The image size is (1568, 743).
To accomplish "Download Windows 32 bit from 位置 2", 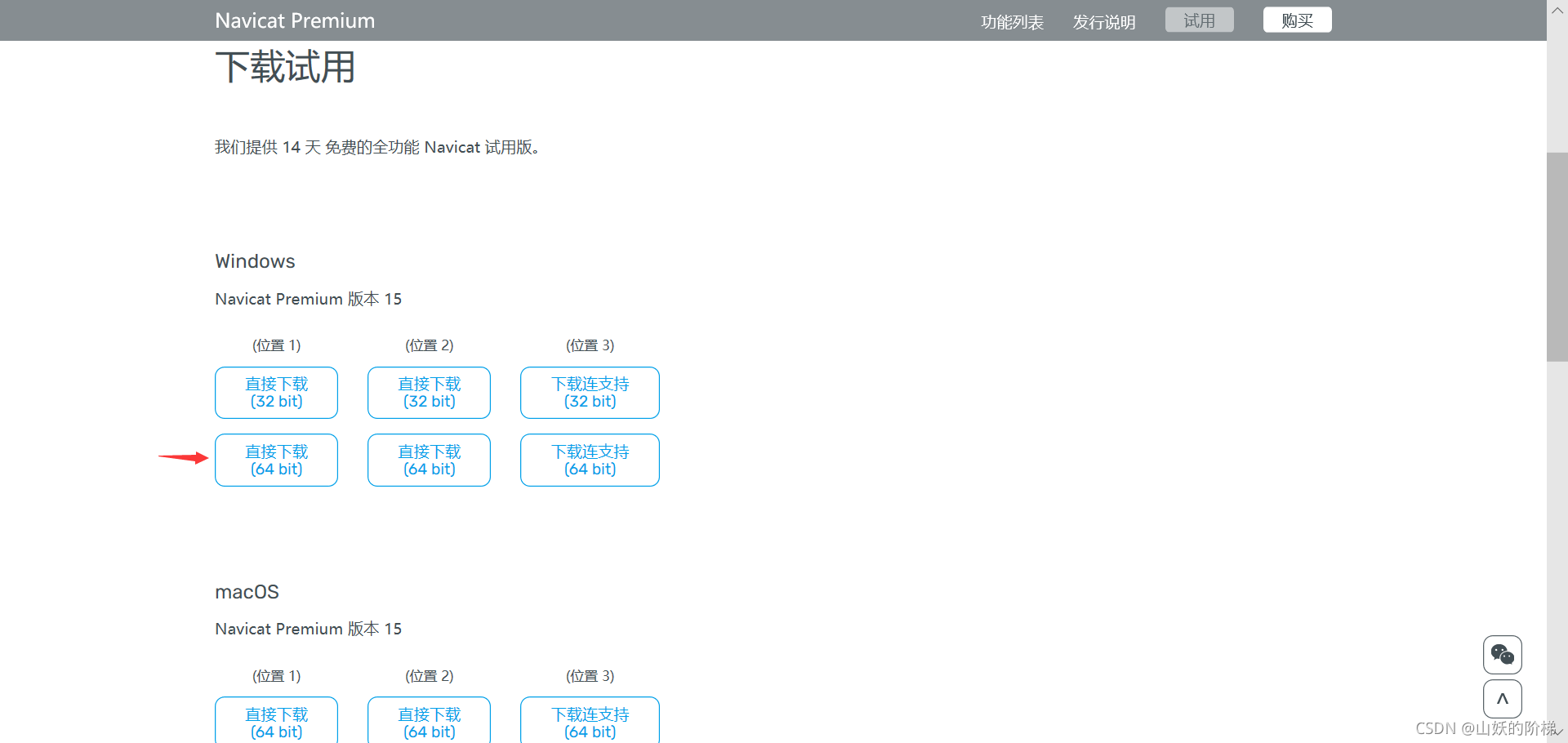I will click(429, 393).
